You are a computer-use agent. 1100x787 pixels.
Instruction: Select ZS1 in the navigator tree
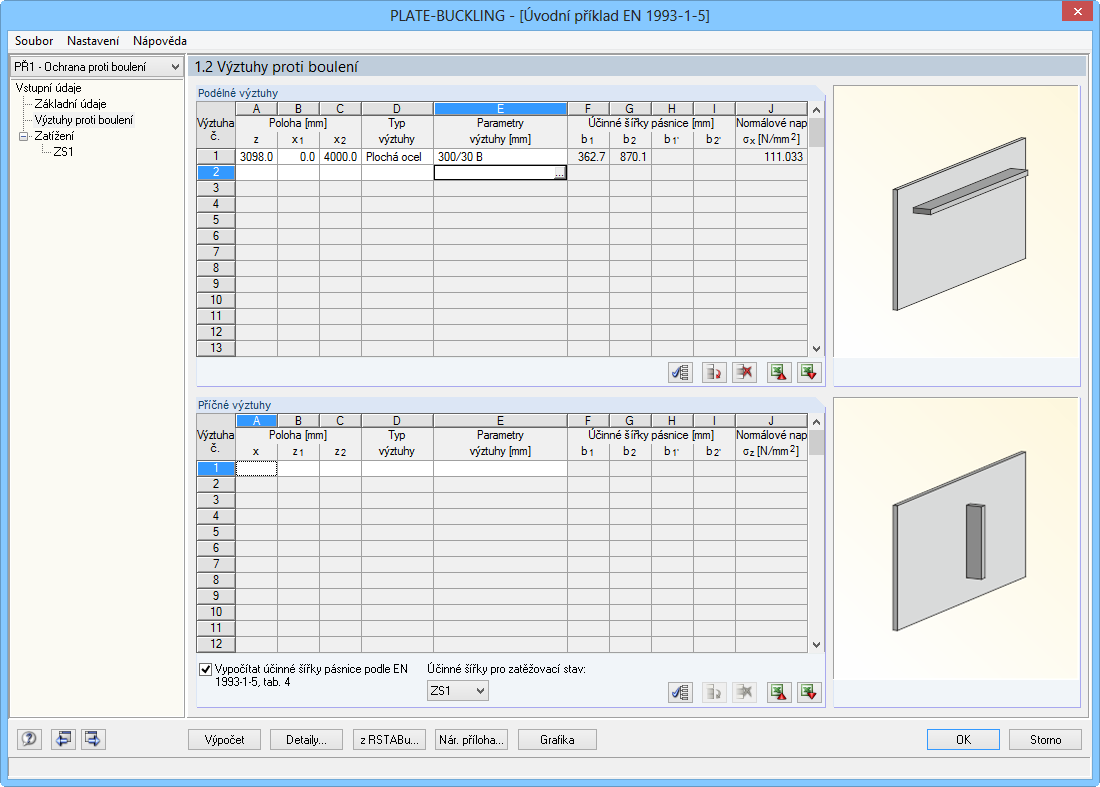click(x=63, y=152)
